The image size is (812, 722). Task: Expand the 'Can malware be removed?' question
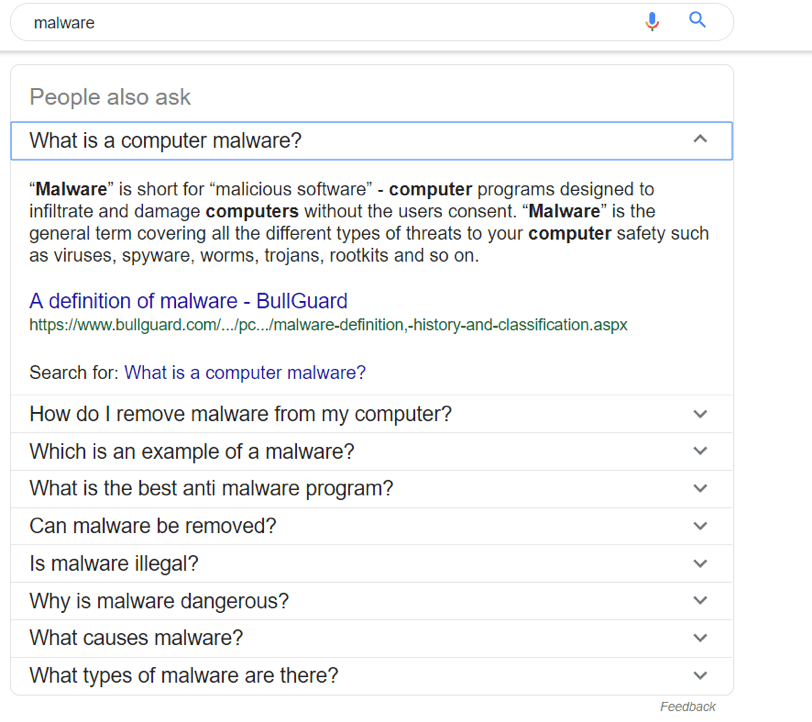(x=152, y=526)
